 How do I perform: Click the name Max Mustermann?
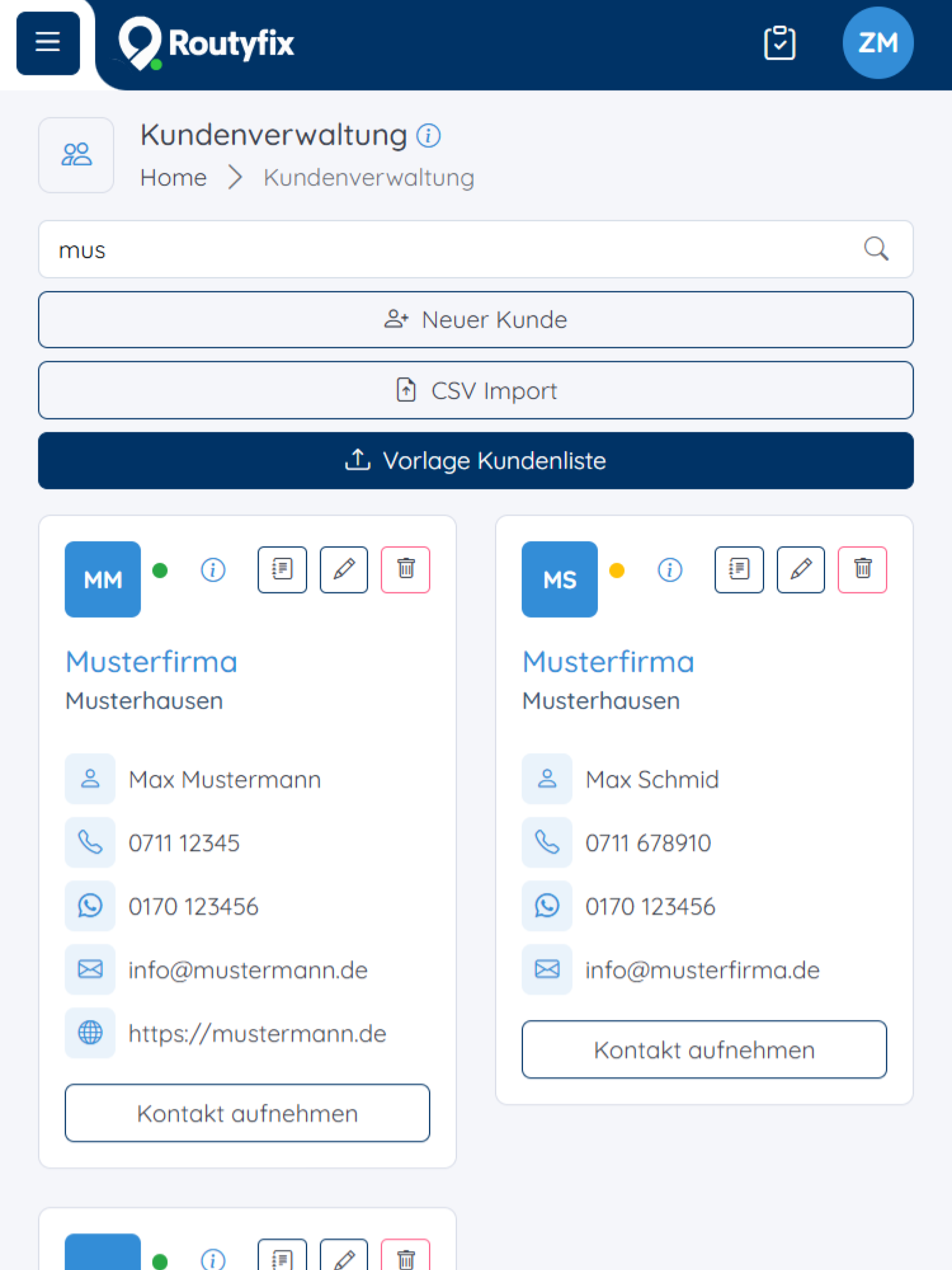pyautogui.click(x=224, y=779)
